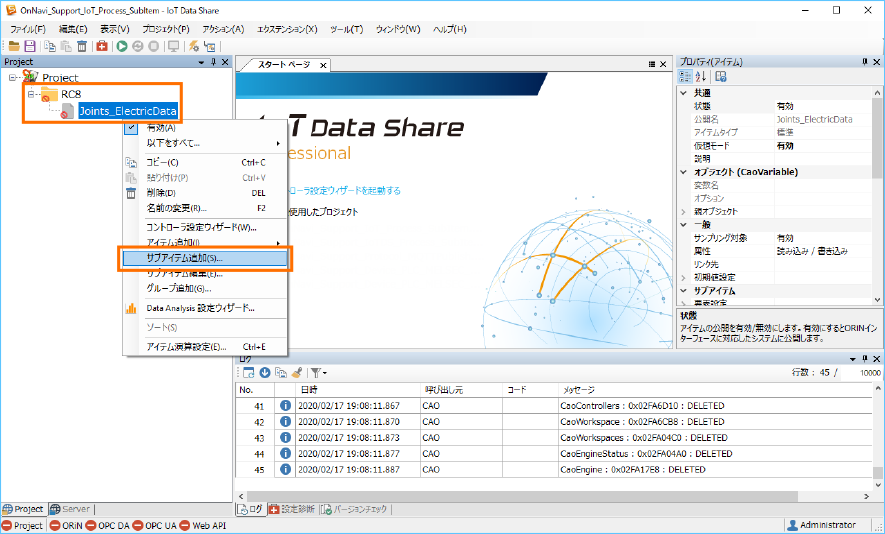
Task: Sort properties alphabetically with the A-Z icon
Action: point(701,77)
